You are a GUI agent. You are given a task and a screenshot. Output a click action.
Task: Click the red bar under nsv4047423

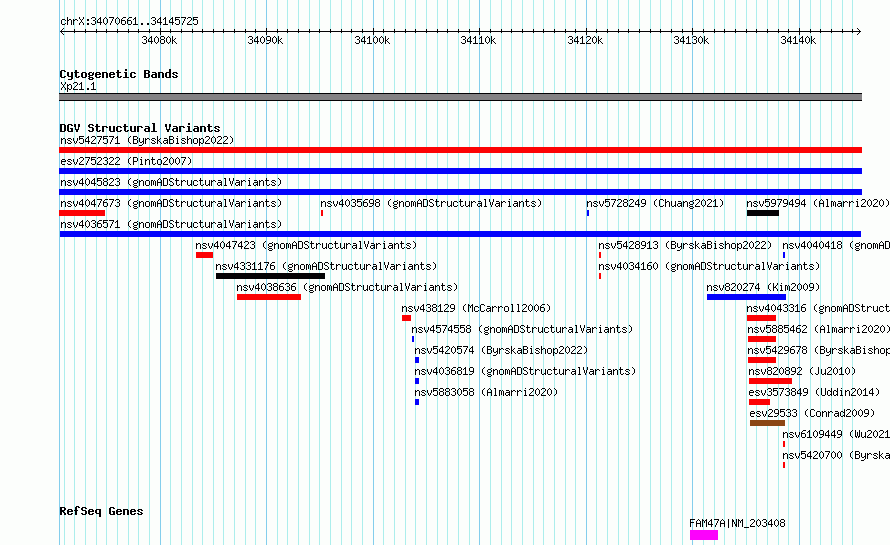(x=204, y=255)
